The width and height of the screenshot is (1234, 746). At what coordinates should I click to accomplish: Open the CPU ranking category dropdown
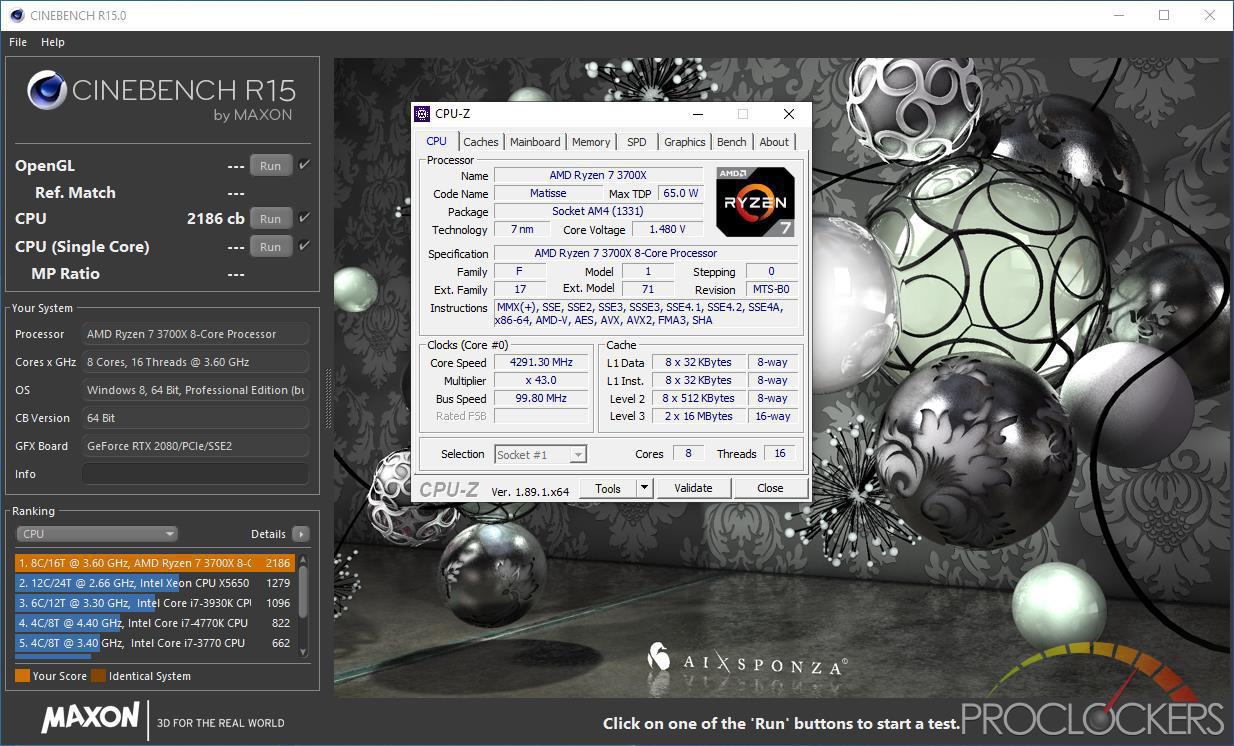tap(97, 534)
